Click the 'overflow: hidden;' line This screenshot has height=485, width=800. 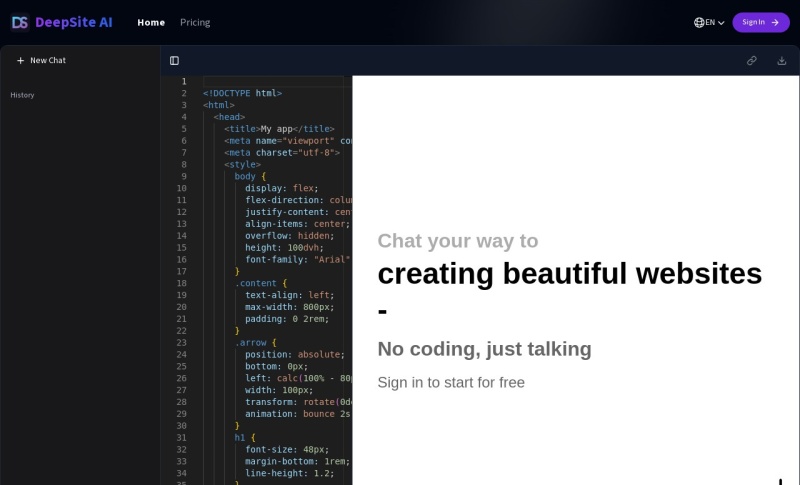click(x=289, y=236)
